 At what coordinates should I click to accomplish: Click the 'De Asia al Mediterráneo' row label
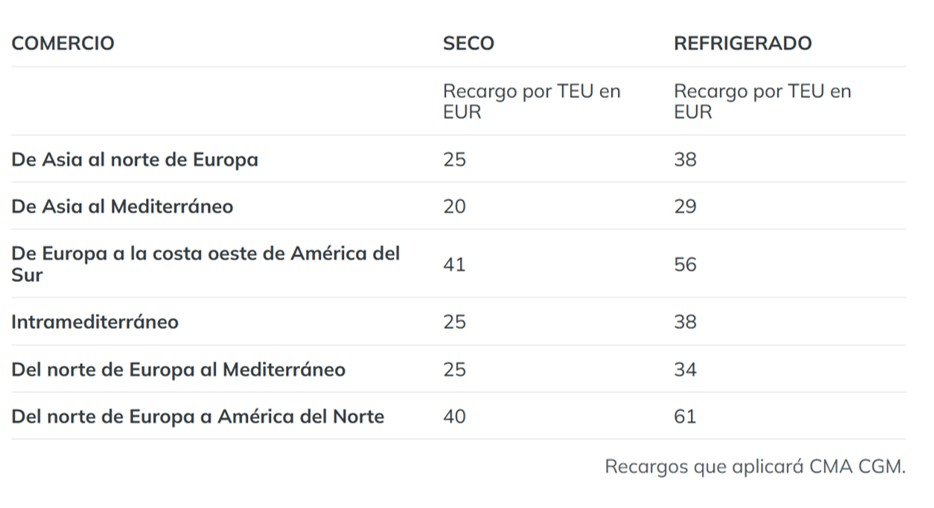click(122, 206)
